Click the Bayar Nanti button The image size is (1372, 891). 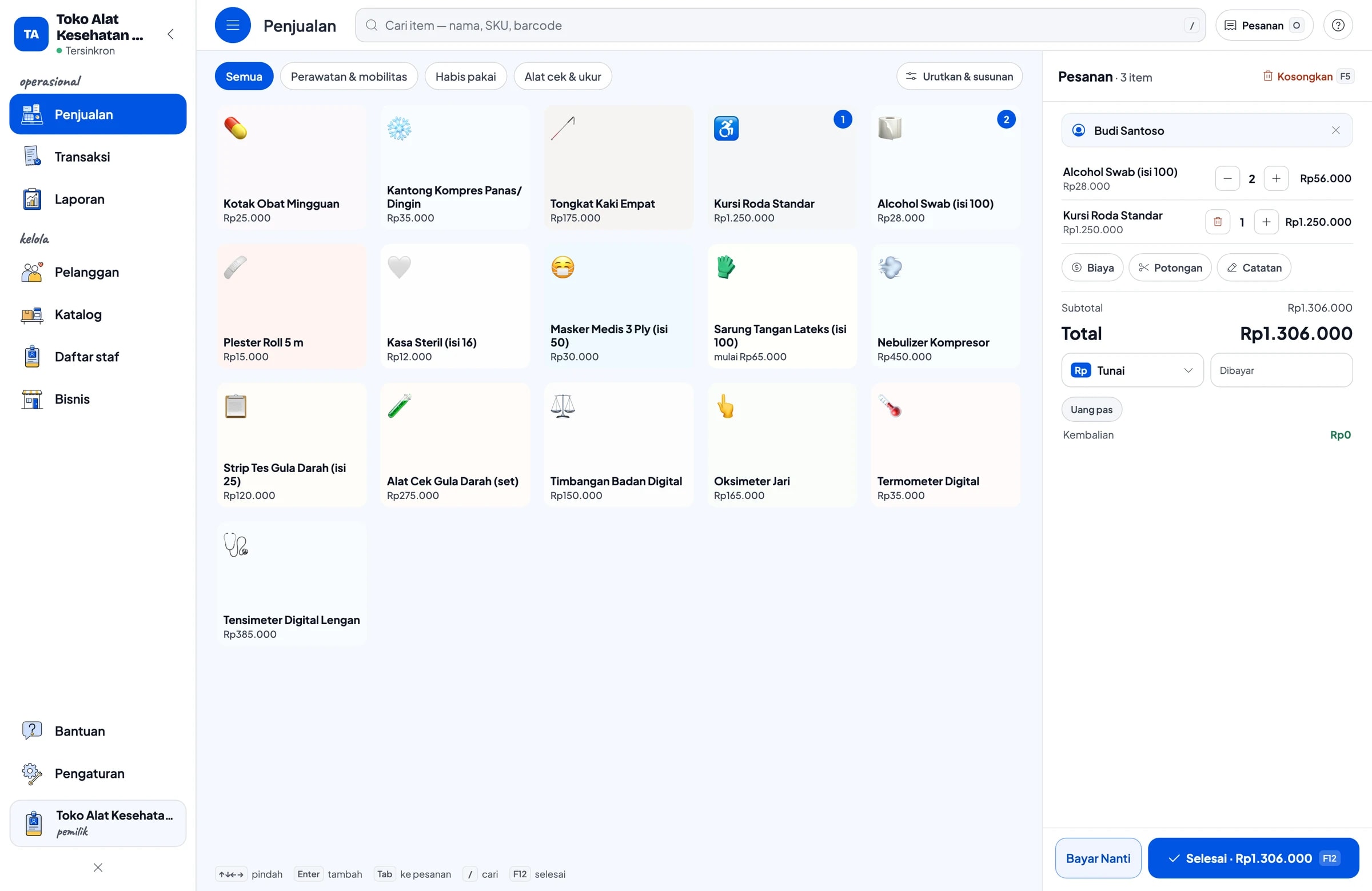[1098, 858]
